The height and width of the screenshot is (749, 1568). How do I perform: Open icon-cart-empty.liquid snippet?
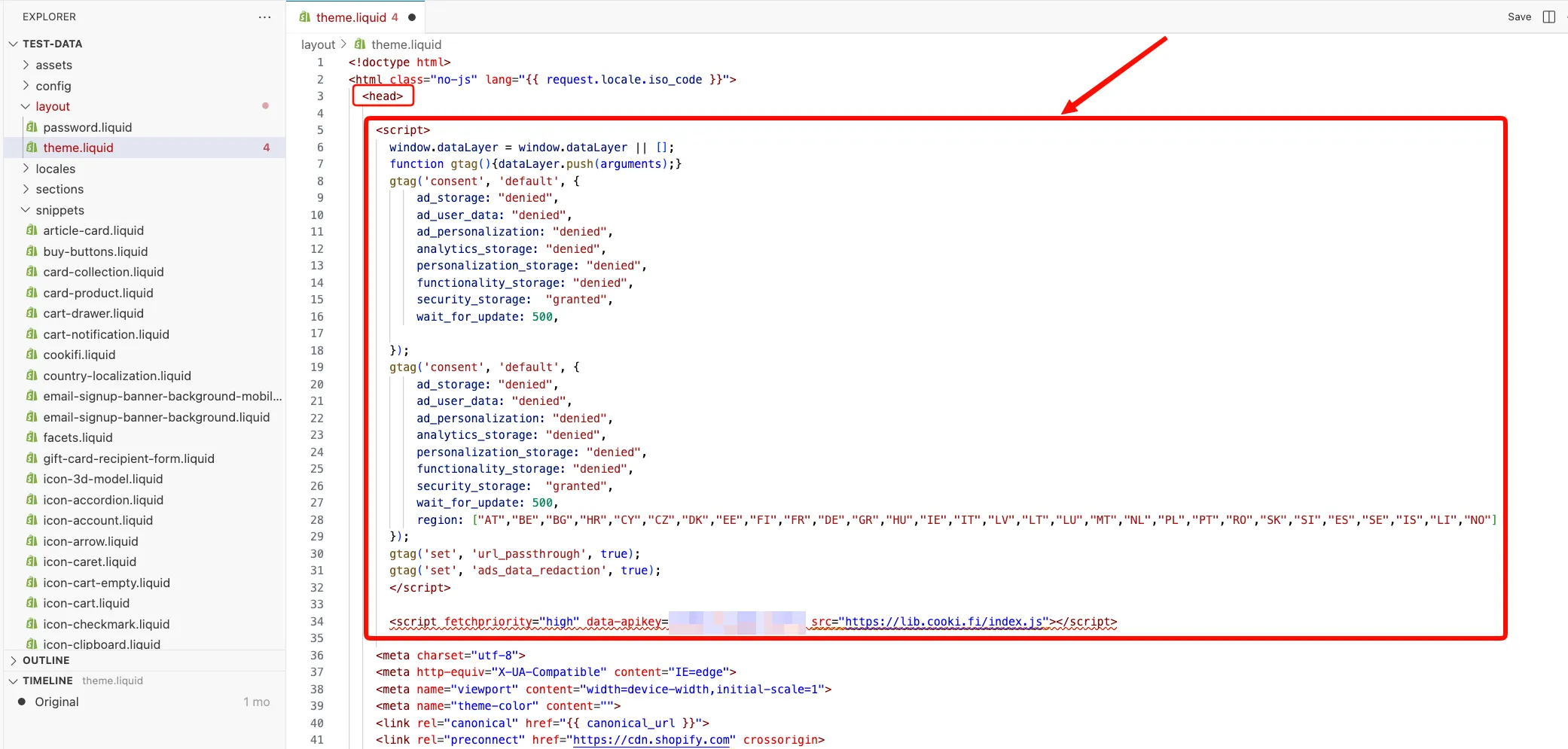106,583
